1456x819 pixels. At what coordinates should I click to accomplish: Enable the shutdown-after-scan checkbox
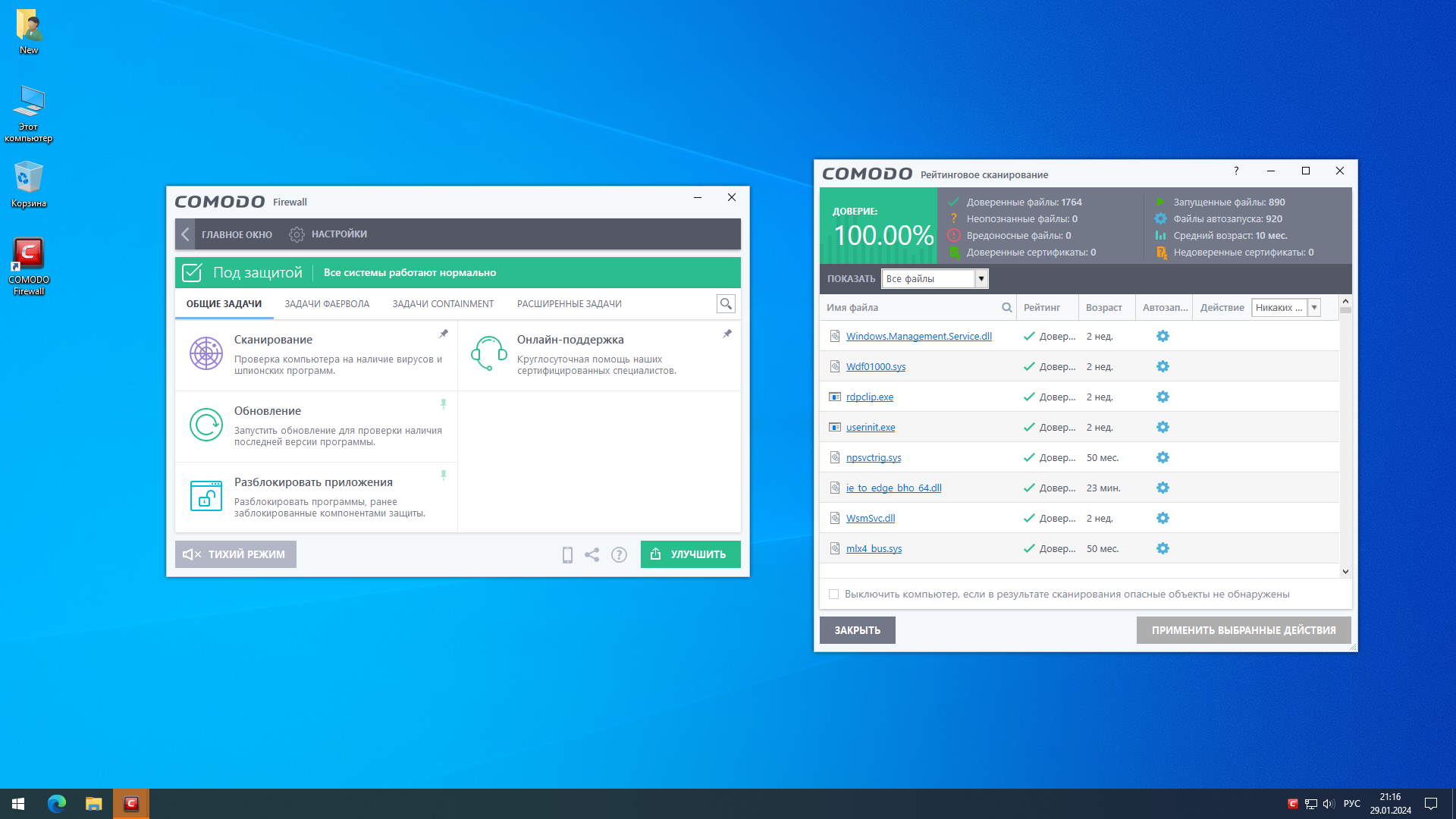point(834,595)
